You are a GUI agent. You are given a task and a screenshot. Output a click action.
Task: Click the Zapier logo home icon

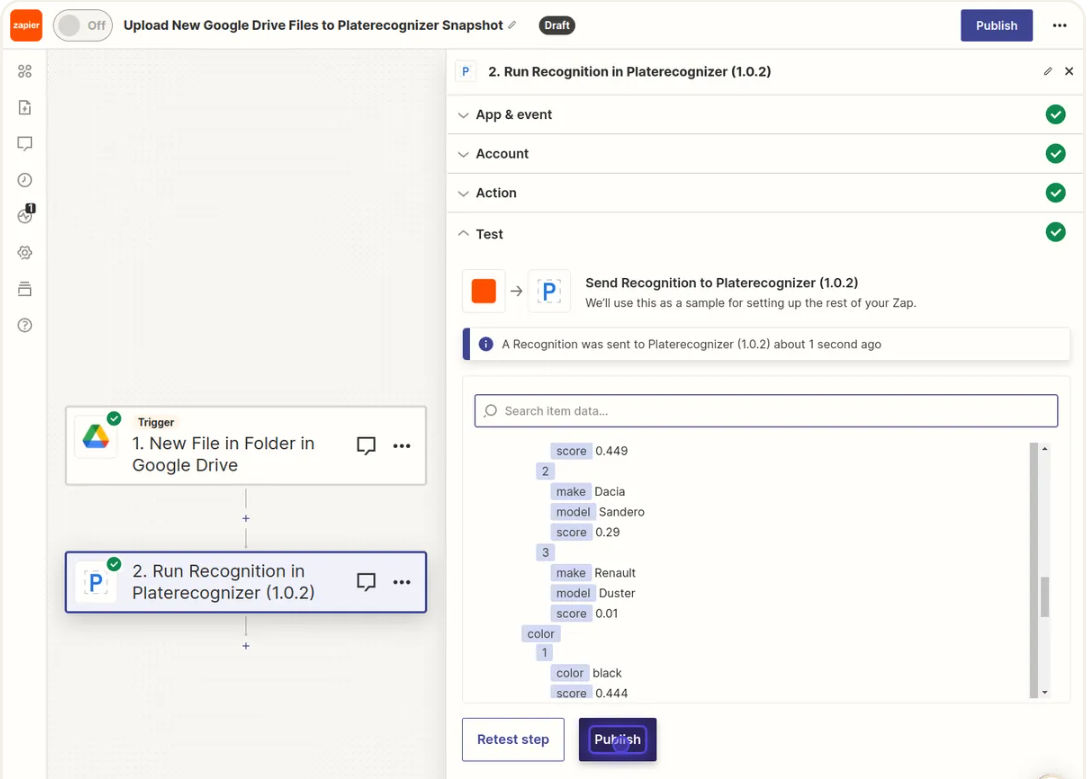coord(26,26)
